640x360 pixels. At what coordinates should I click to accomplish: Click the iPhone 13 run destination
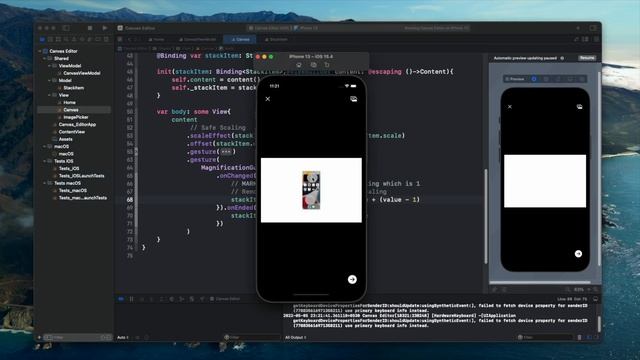pos(307,28)
